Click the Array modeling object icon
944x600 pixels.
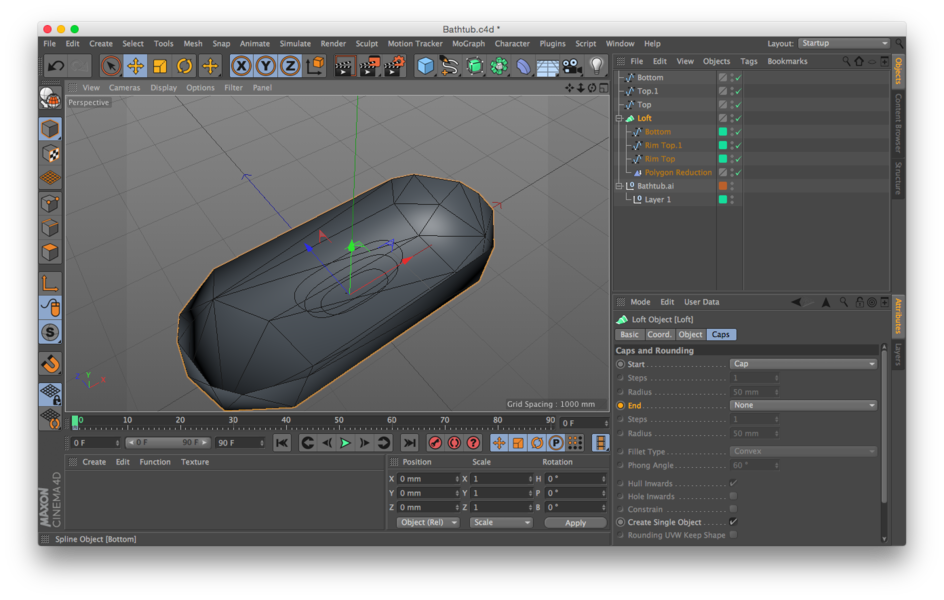tap(499, 66)
